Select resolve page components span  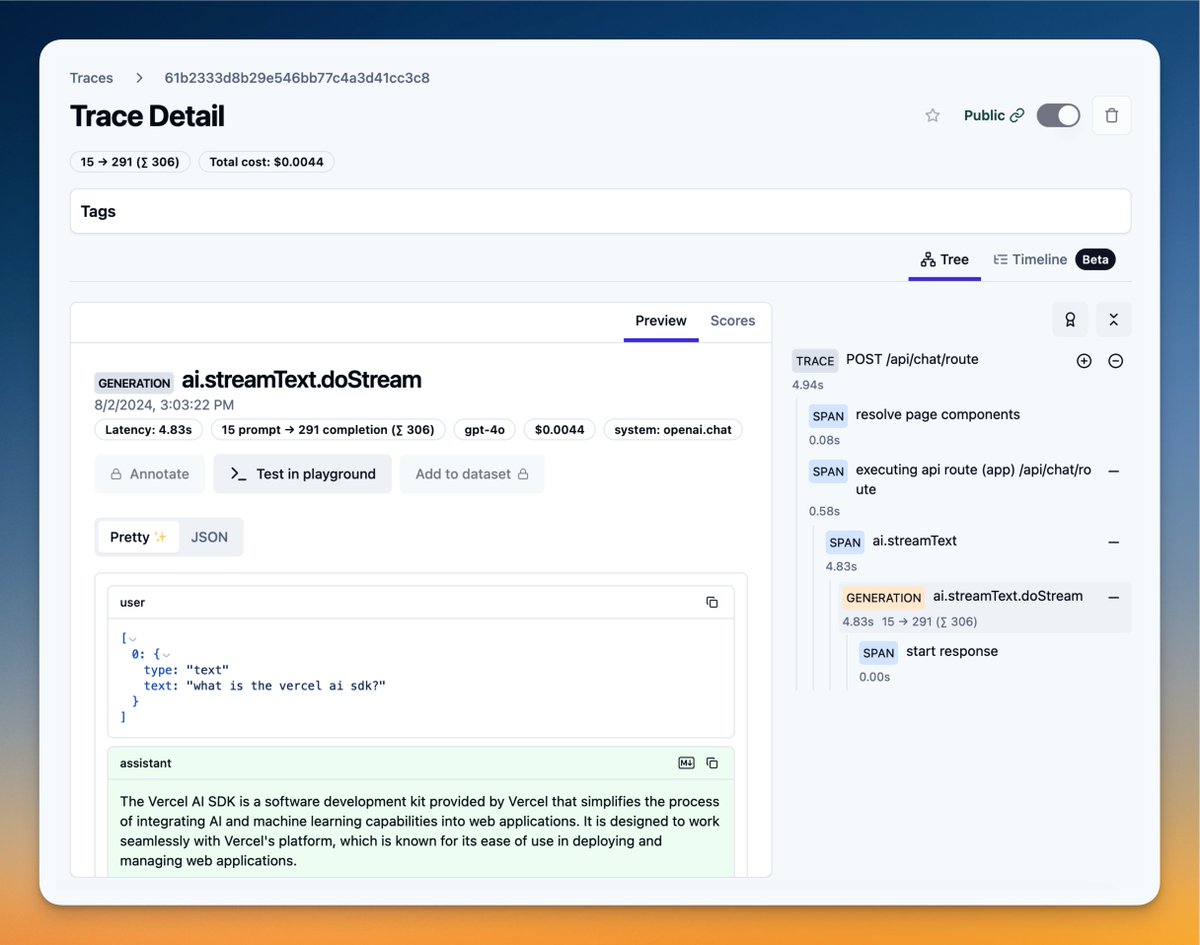pos(938,414)
